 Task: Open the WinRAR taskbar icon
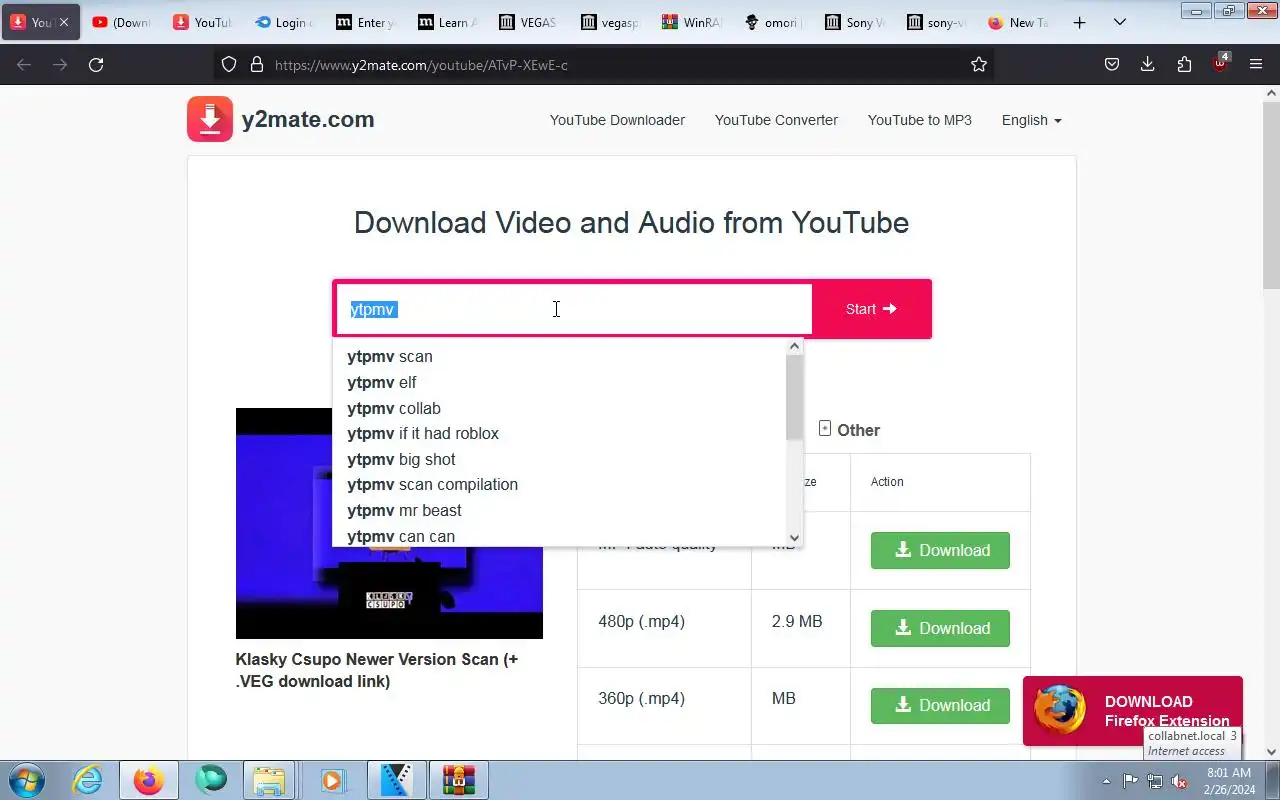pyautogui.click(x=459, y=780)
